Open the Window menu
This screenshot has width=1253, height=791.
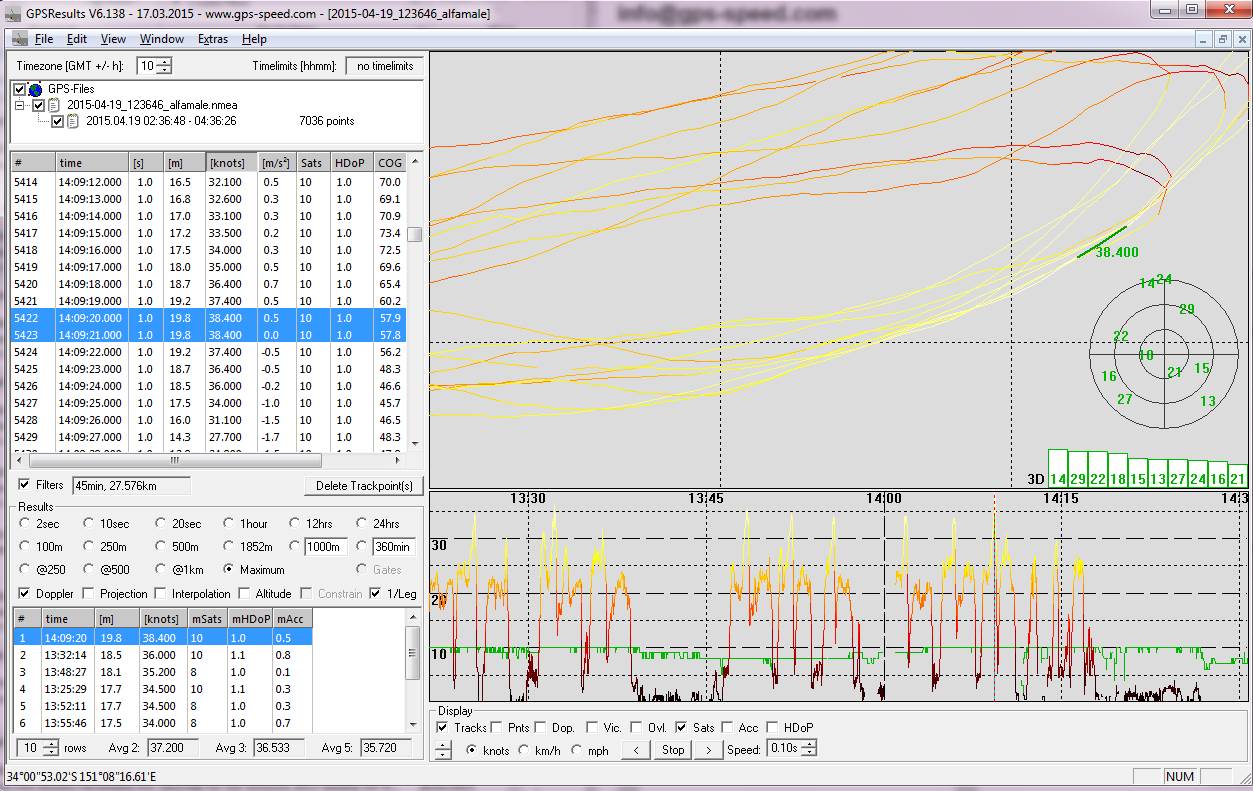coord(161,39)
